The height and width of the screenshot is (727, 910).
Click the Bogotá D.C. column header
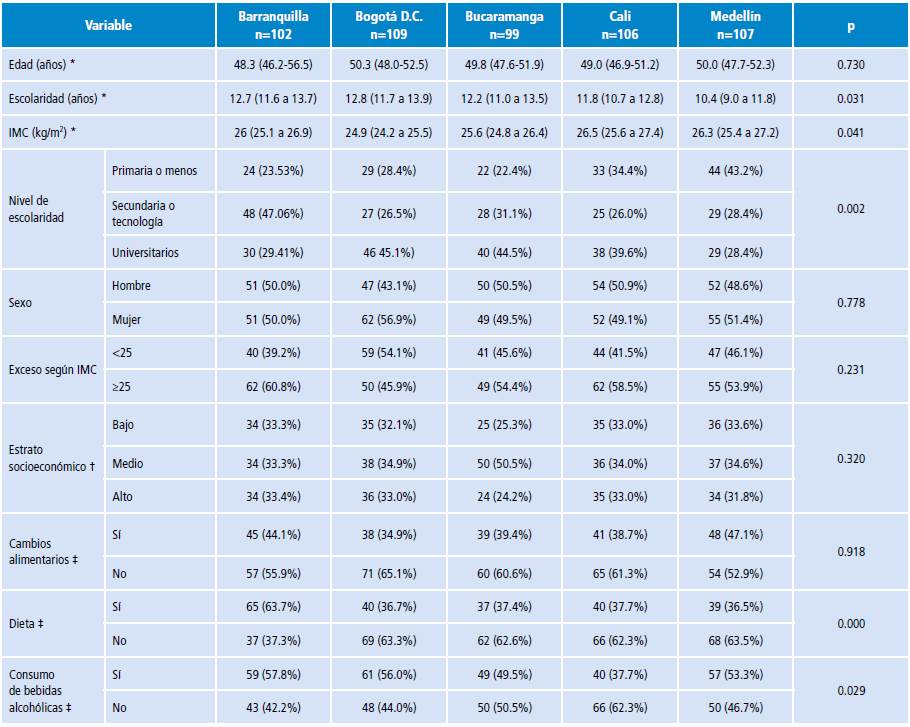pos(389,25)
